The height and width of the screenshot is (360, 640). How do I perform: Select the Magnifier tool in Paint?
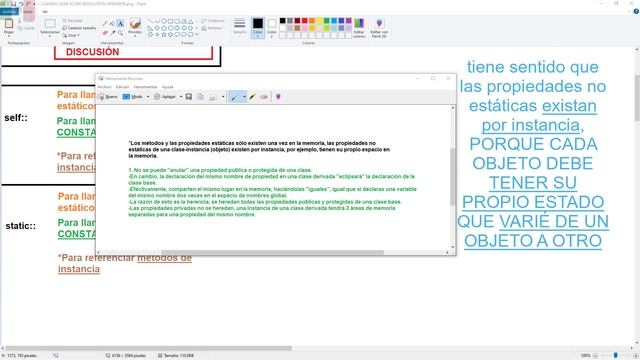[120, 33]
